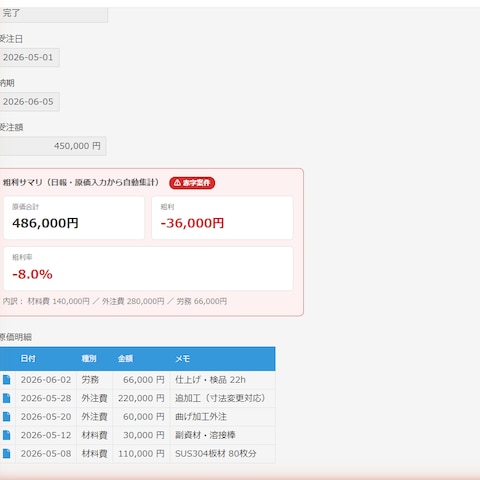
Task: Click the amount 66,000 円
Action: coord(144,380)
